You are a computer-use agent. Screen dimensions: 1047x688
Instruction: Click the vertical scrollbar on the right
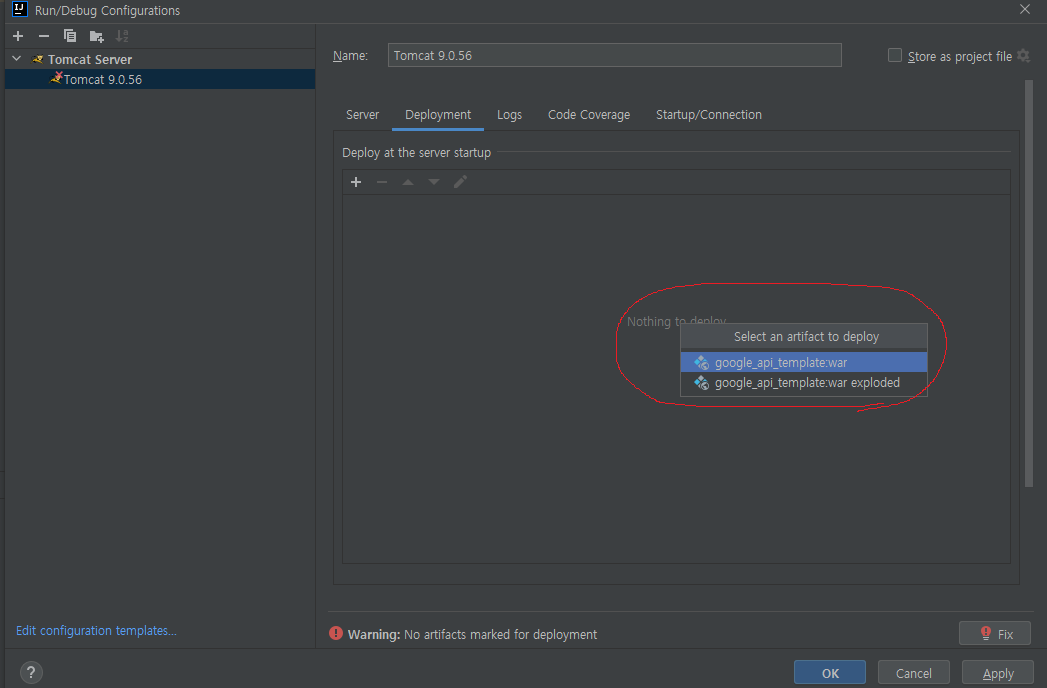pyautogui.click(x=1029, y=284)
